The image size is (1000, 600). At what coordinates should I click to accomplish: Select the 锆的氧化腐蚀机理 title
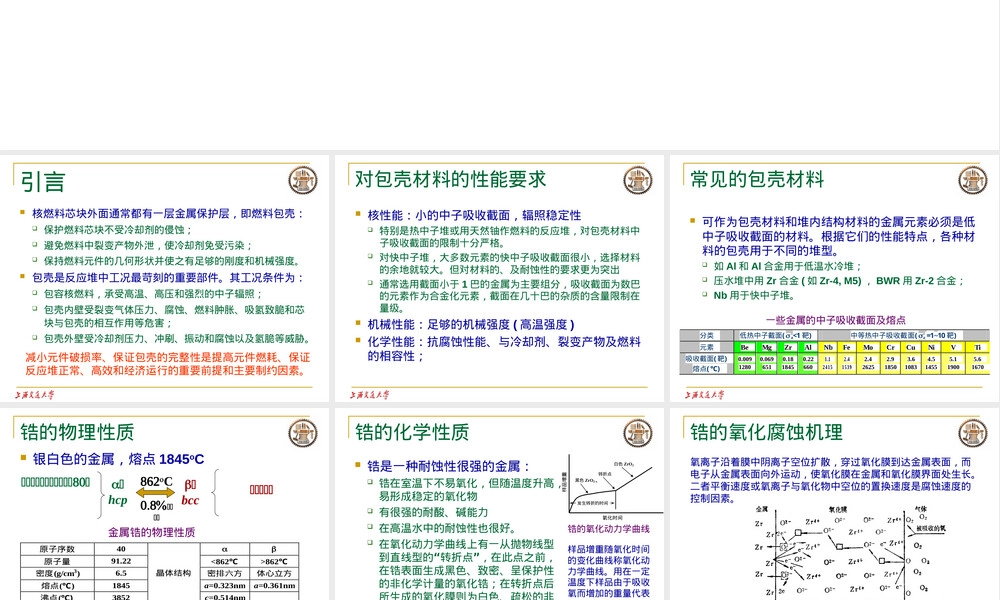pyautogui.click(x=766, y=432)
